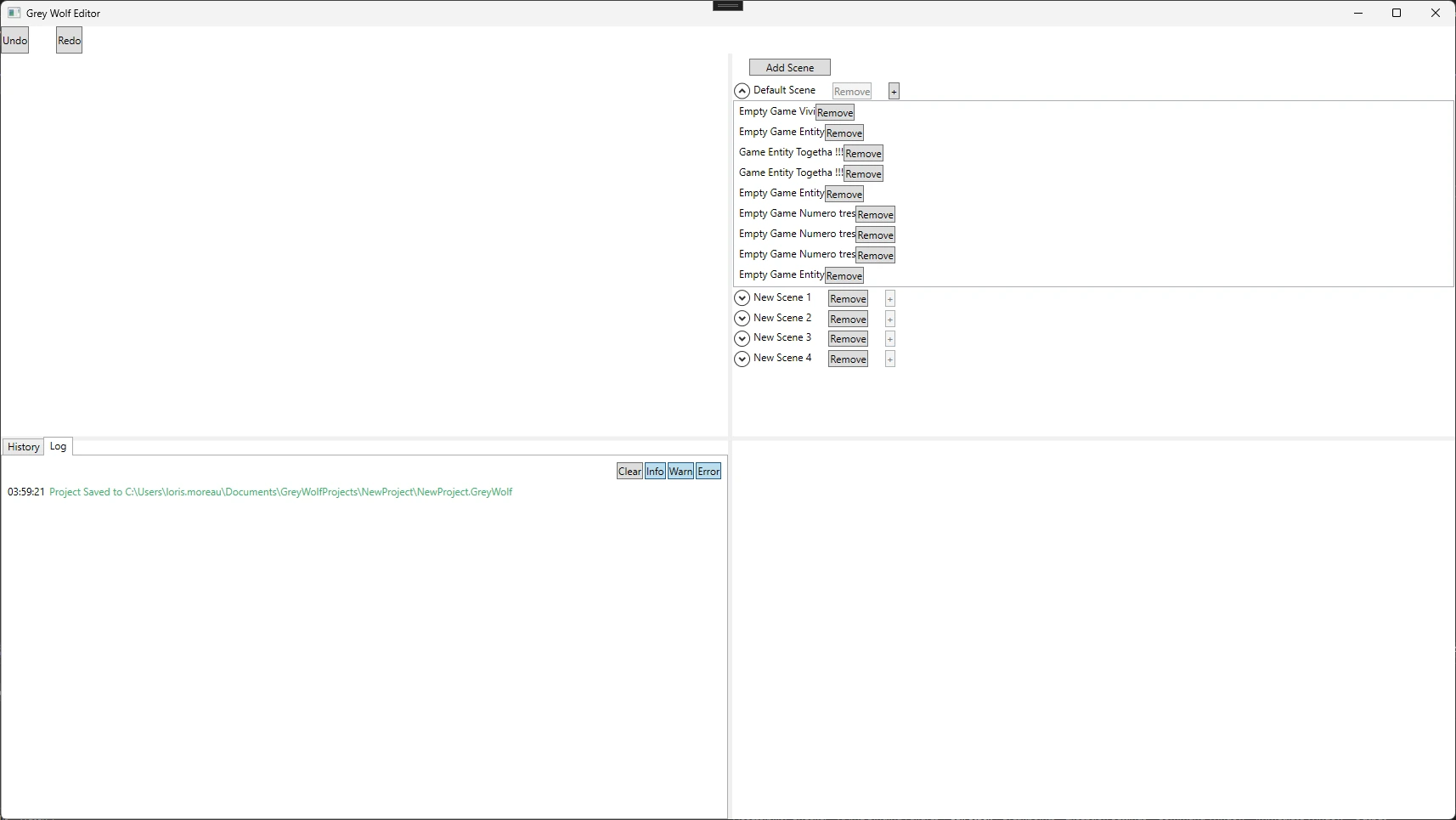Select the Project Saved log entry
Screen dimensions: 1456x820
pyautogui.click(x=280, y=492)
